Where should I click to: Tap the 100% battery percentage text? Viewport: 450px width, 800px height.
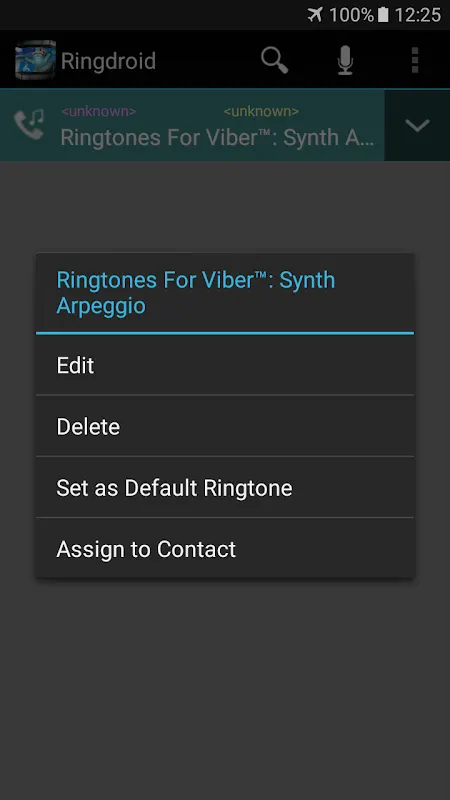pyautogui.click(x=352, y=15)
